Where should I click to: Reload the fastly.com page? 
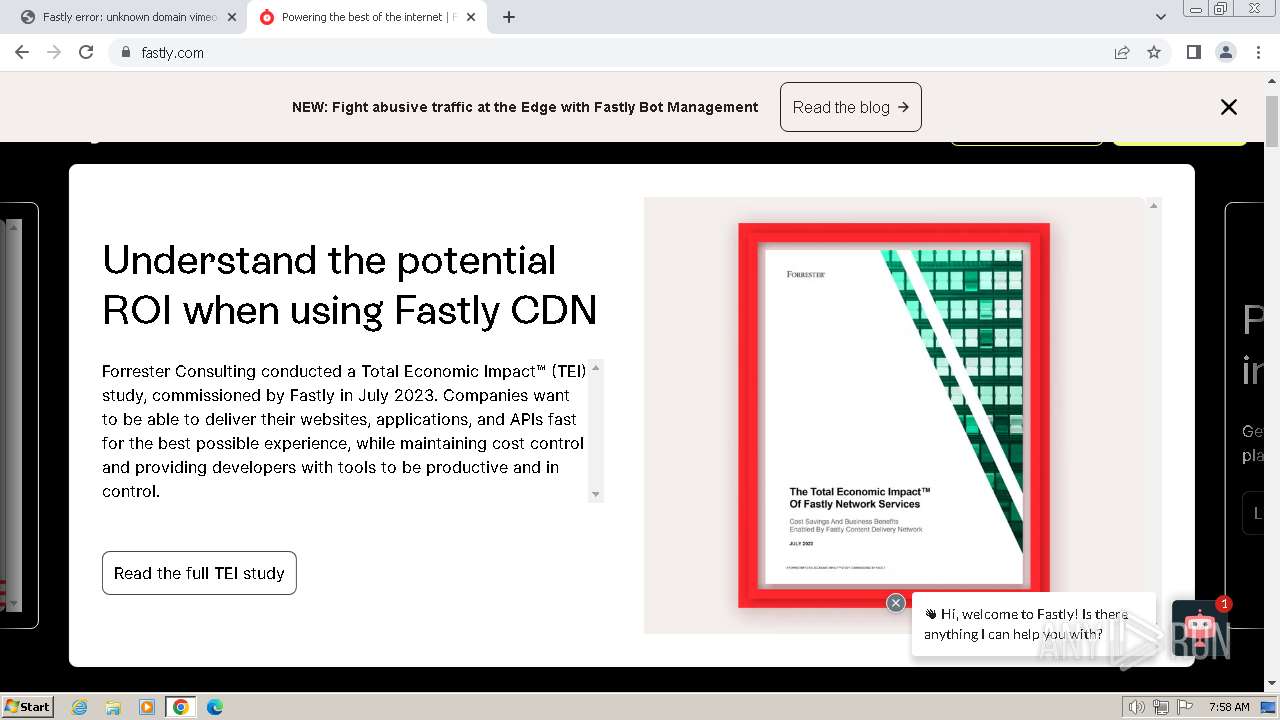[x=86, y=52]
